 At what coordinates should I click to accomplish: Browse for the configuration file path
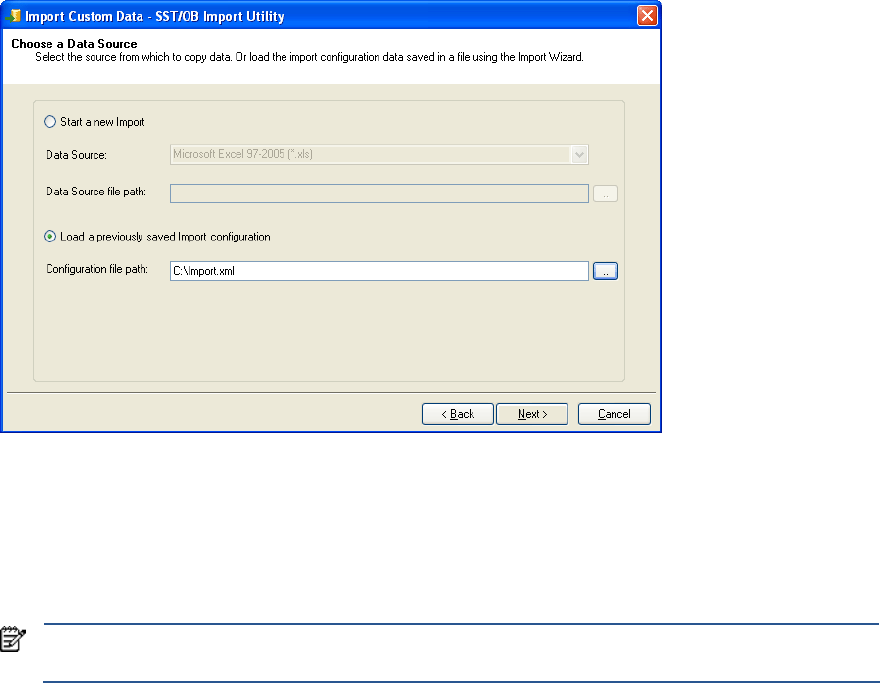pyautogui.click(x=606, y=271)
